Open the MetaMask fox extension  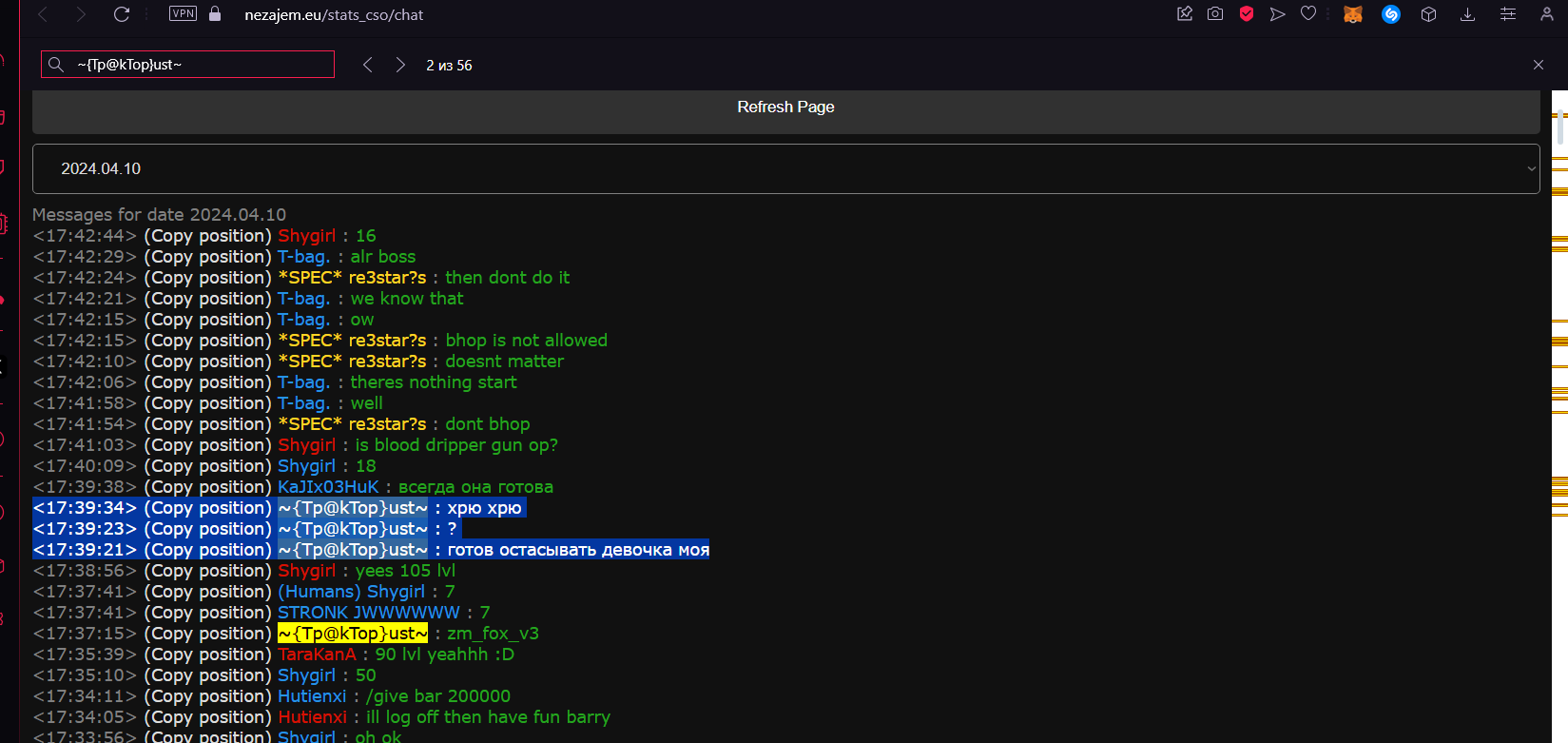1352,14
